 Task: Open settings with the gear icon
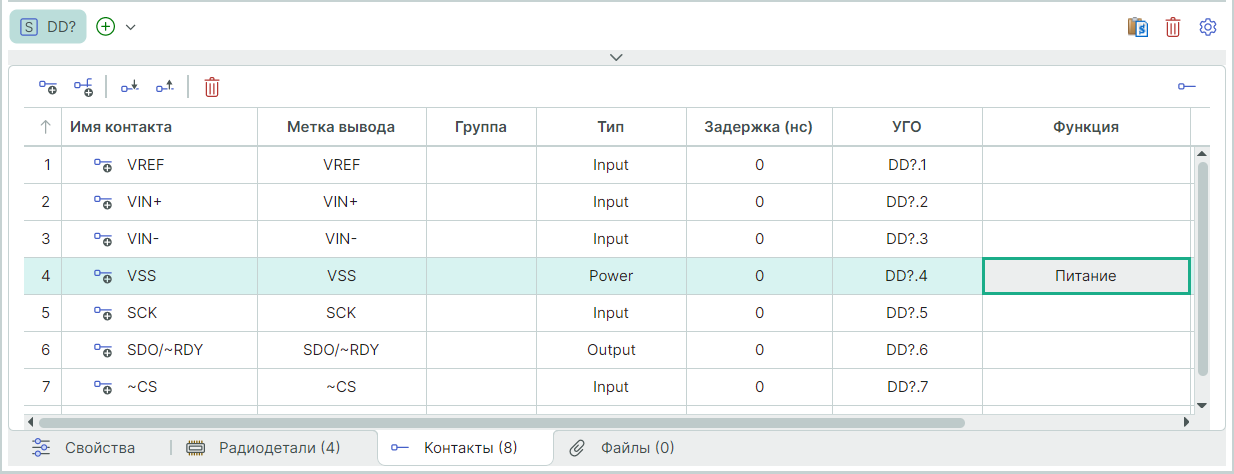pyautogui.click(x=1208, y=27)
